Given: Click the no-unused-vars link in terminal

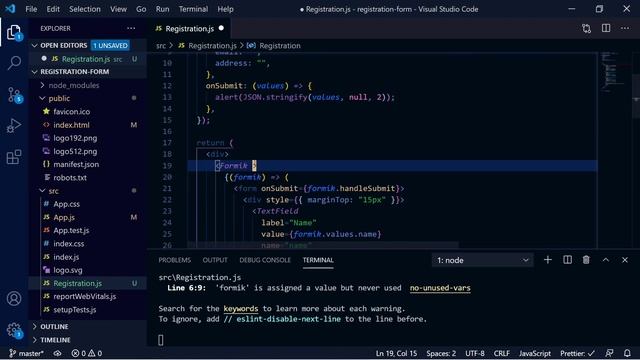Looking at the screenshot, I should (440, 288).
